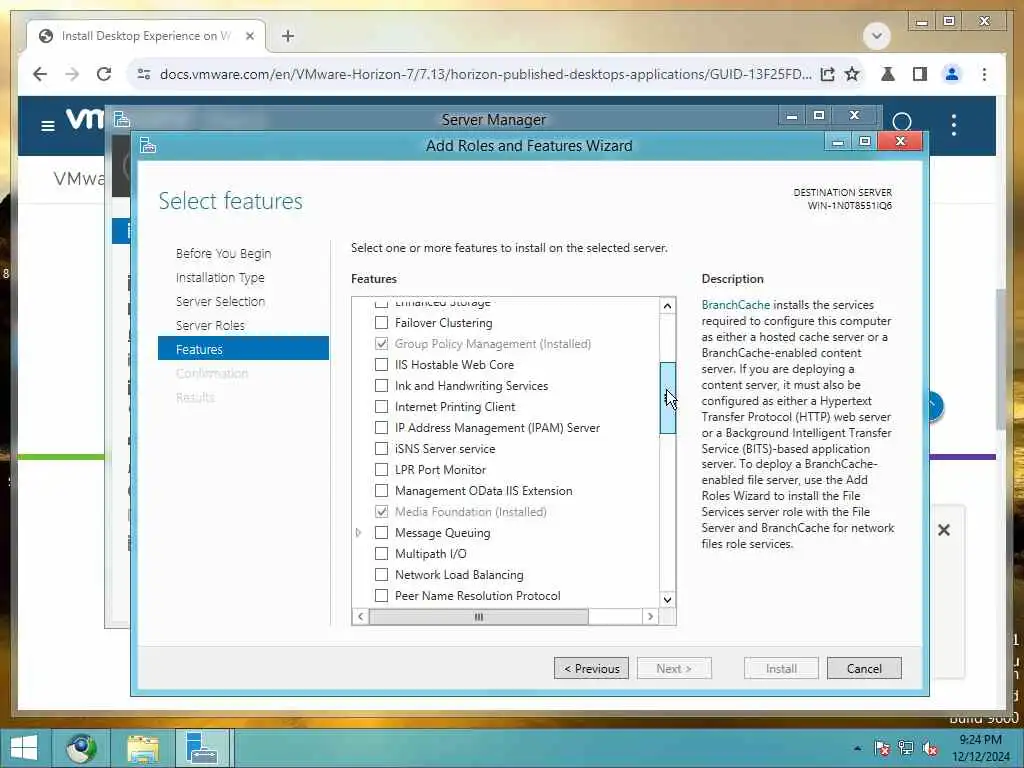Cancel the Add Roles wizard

point(864,668)
